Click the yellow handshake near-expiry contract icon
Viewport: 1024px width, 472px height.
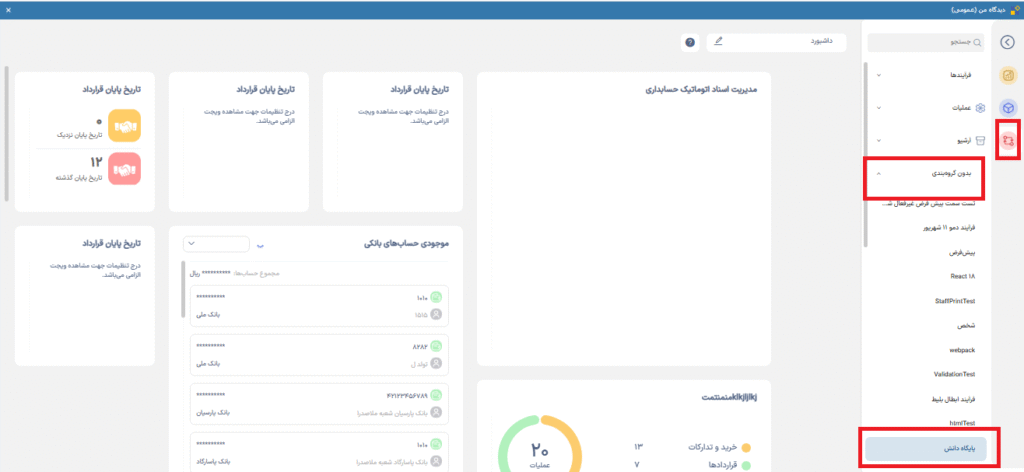pyautogui.click(x=124, y=126)
